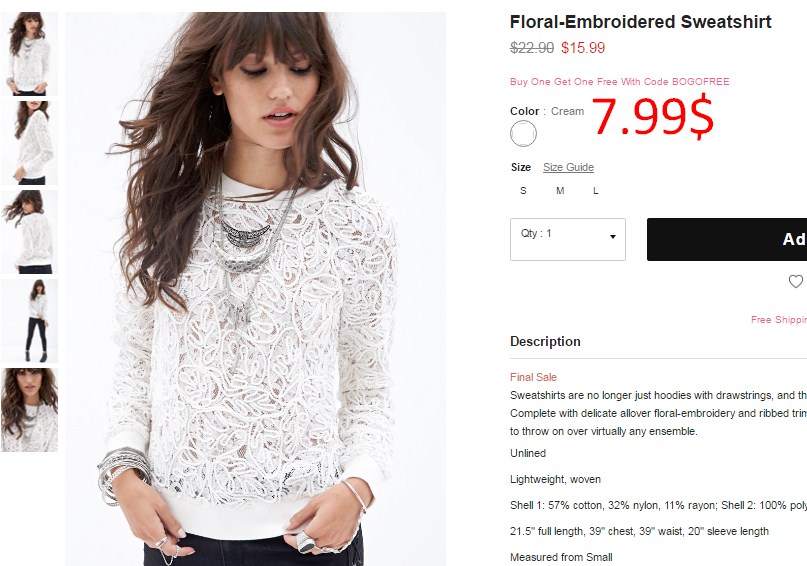The width and height of the screenshot is (807, 566).
Task: Click the Description section heading
Action: (545, 342)
